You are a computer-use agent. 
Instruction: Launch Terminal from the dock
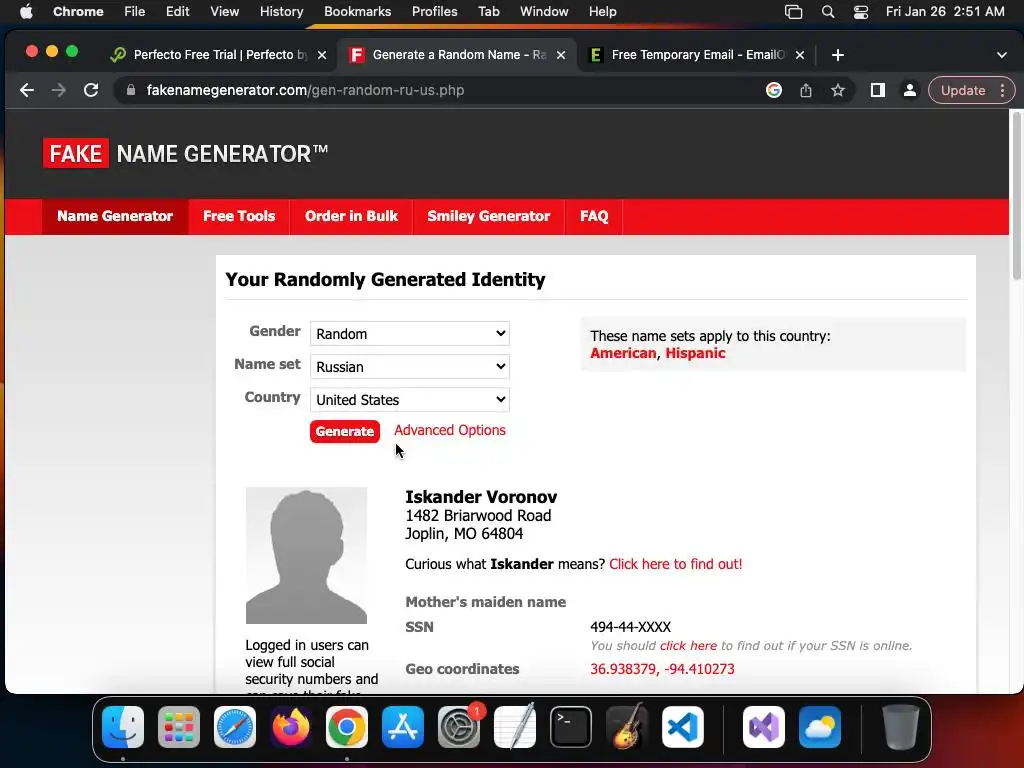[x=571, y=727]
